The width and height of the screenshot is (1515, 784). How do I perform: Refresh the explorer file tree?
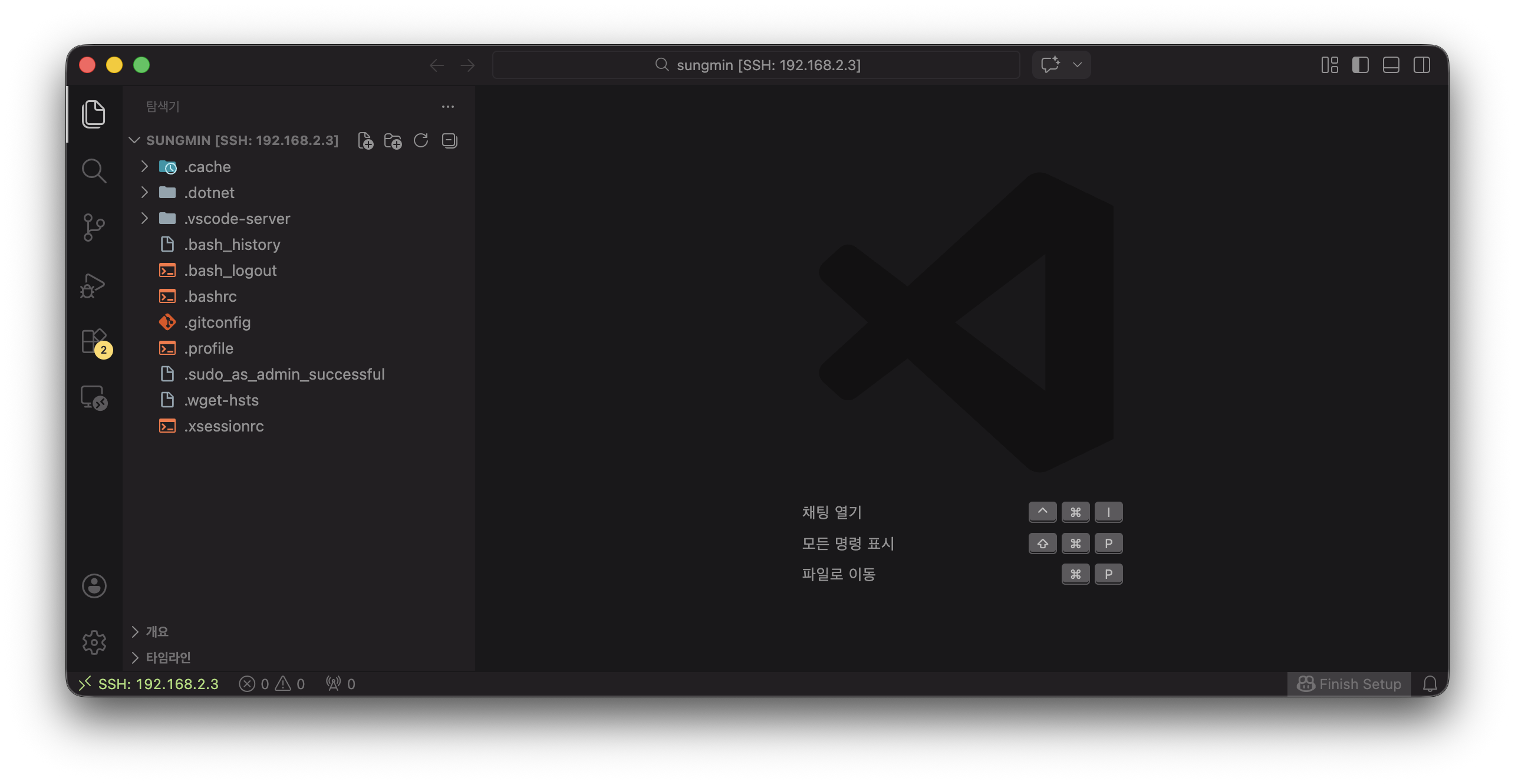click(x=421, y=141)
